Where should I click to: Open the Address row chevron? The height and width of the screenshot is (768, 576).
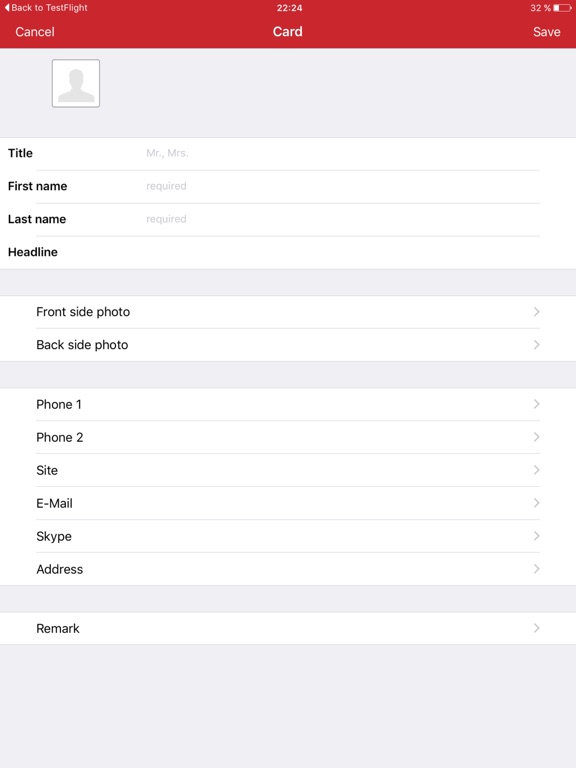point(537,569)
